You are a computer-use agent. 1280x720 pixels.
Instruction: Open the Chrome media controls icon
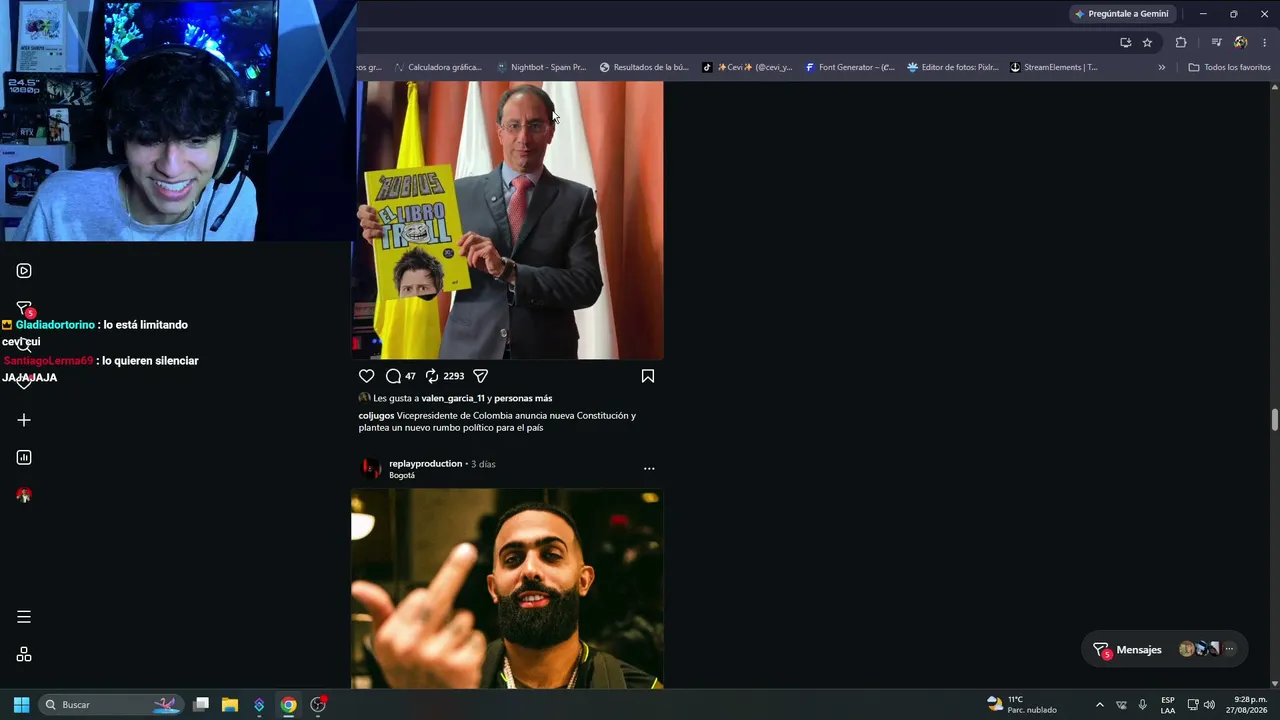click(1216, 42)
